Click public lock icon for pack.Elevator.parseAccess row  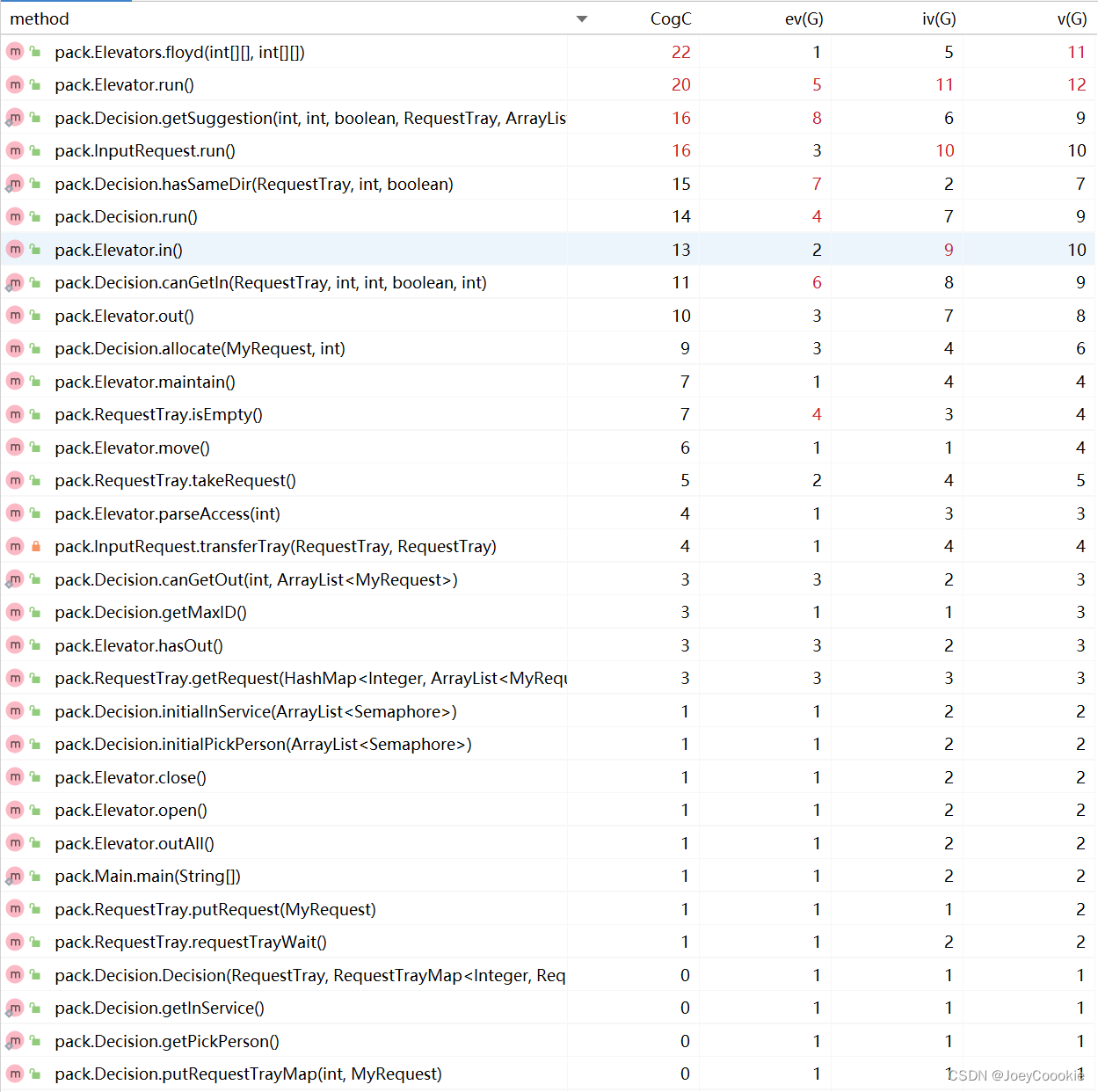coord(35,513)
